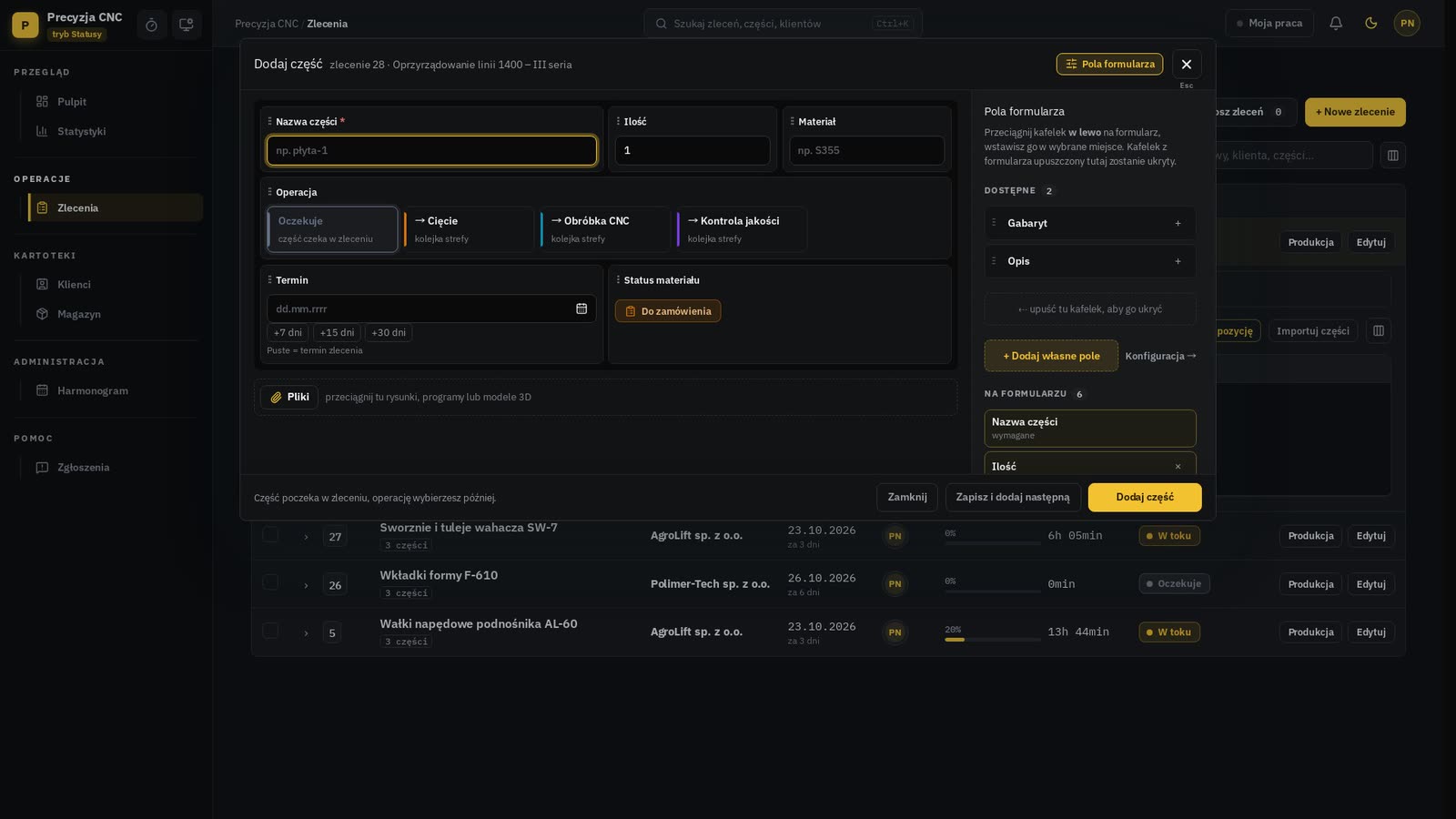1456x819 pixels.
Task: Click the Pliki paperclip button
Action: pos(289,398)
